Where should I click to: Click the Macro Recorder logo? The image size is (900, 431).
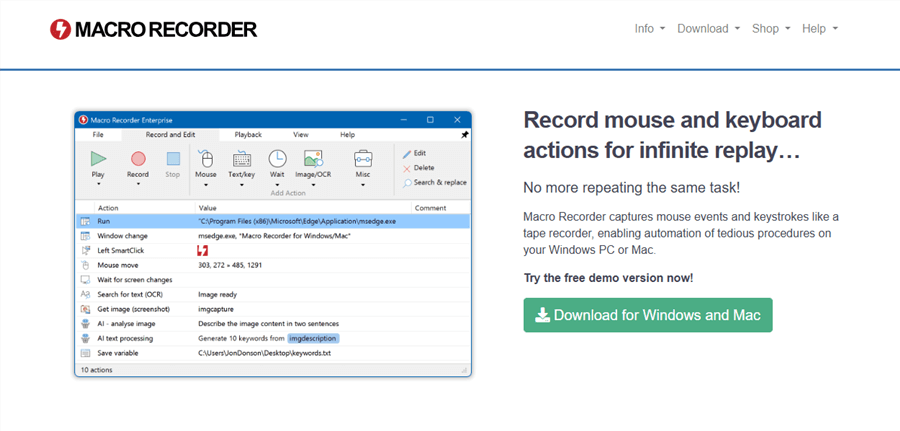[x=153, y=29]
